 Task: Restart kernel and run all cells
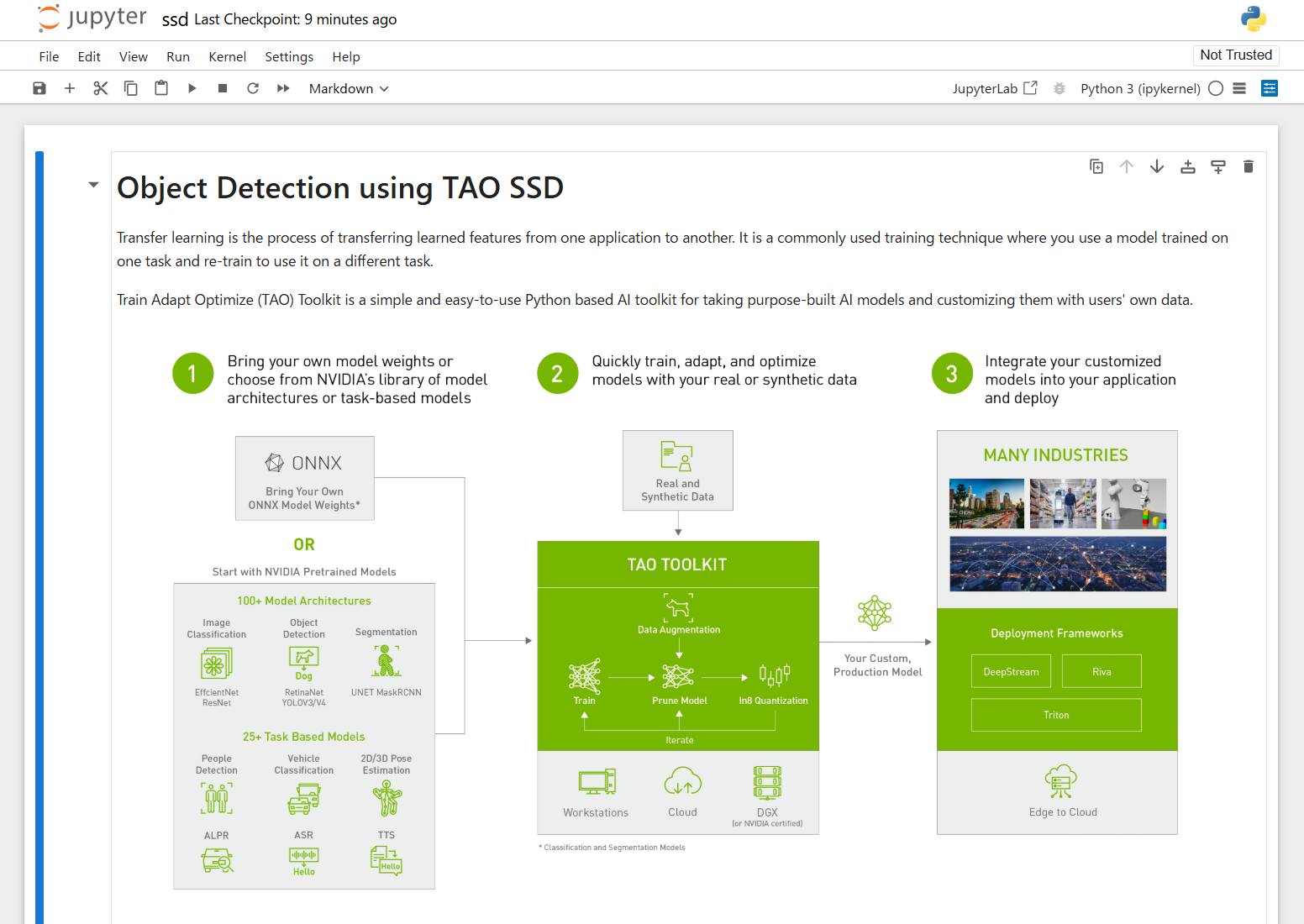[283, 88]
